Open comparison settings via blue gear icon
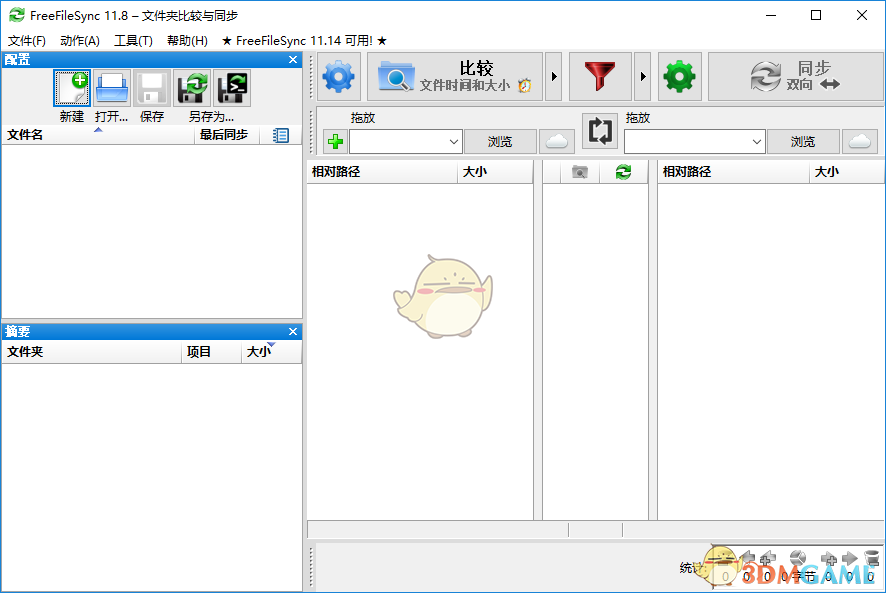Image resolution: width=886 pixels, height=593 pixels. coord(337,76)
